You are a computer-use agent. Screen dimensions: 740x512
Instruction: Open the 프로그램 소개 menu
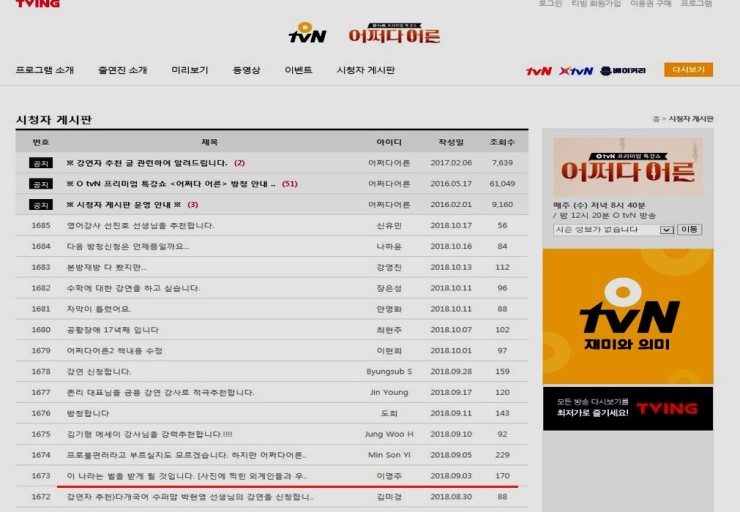pyautogui.click(x=45, y=70)
